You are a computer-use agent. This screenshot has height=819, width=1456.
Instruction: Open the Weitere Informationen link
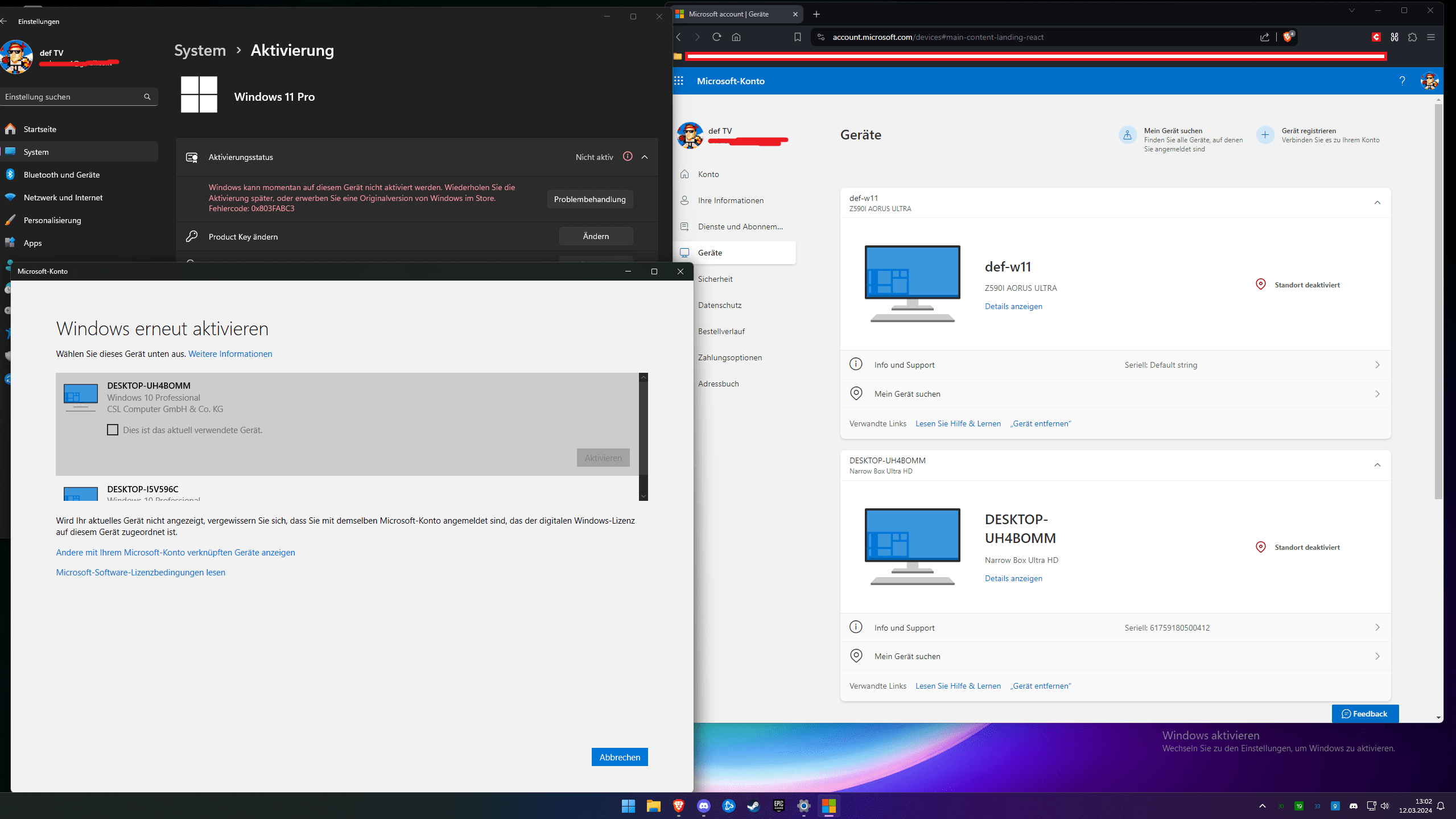tap(230, 354)
